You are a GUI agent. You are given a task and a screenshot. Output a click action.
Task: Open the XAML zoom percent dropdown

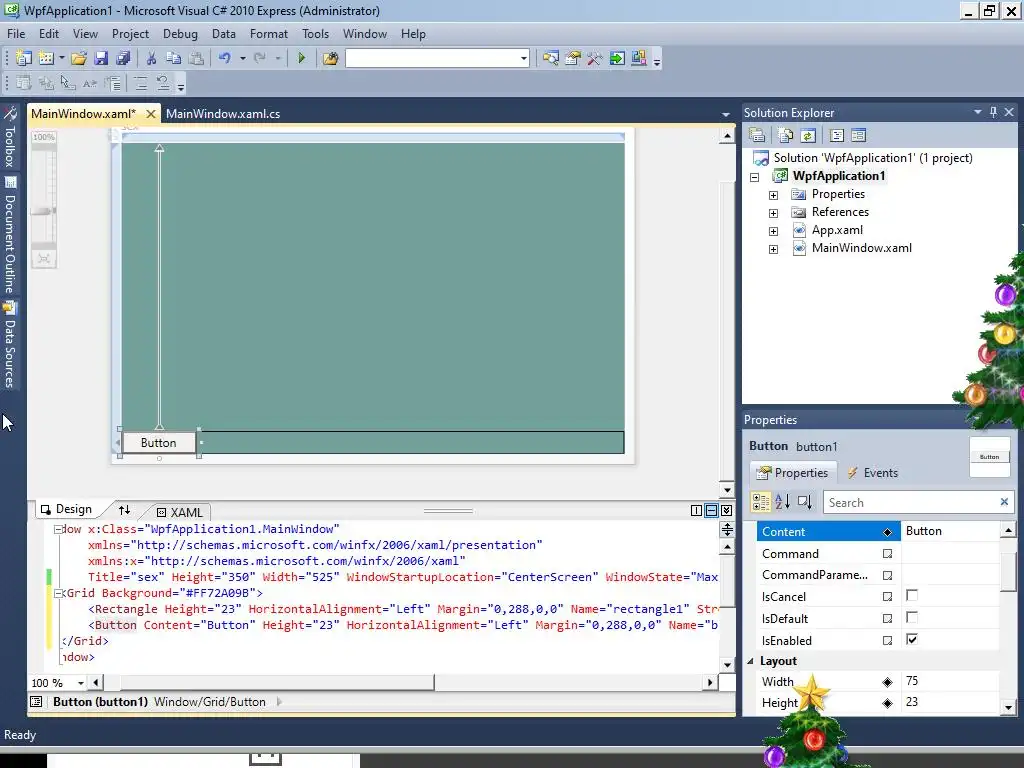click(x=80, y=683)
